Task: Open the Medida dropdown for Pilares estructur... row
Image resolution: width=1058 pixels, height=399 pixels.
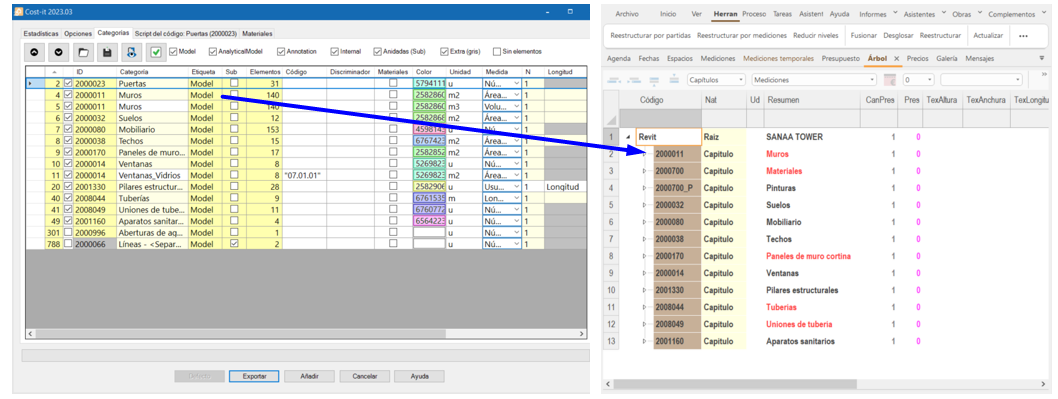Action: (516, 186)
